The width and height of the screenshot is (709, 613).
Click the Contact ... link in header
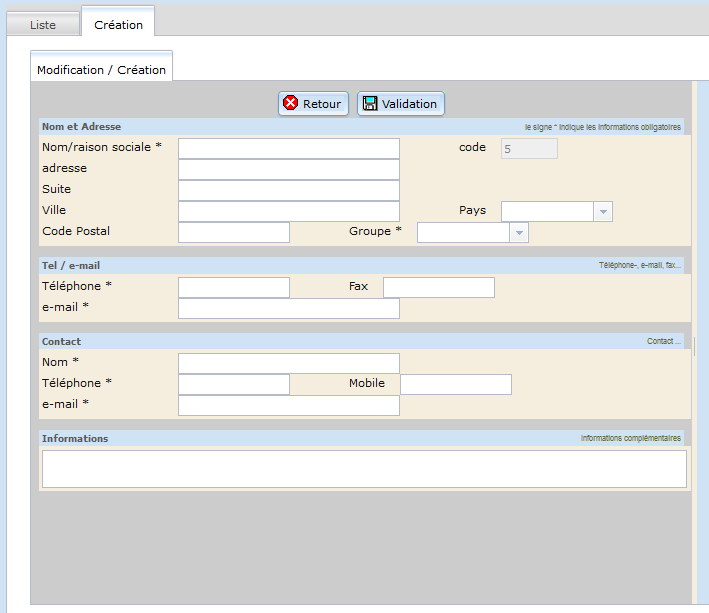[663, 341]
